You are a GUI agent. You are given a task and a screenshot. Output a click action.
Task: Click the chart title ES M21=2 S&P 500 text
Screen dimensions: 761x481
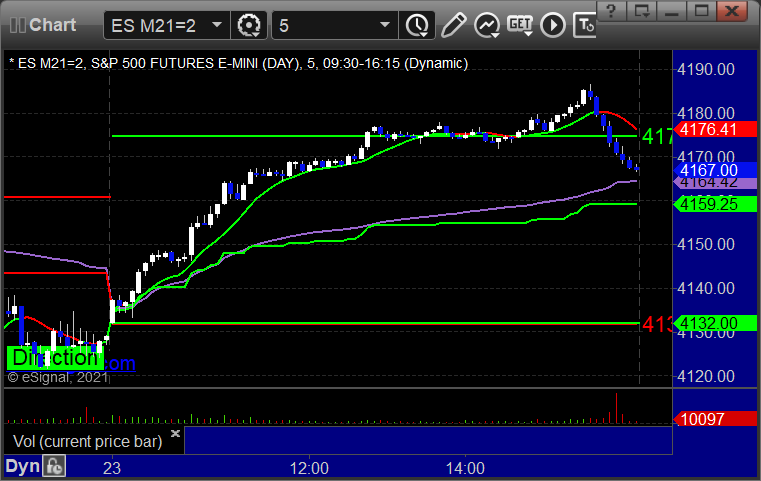click(x=238, y=64)
